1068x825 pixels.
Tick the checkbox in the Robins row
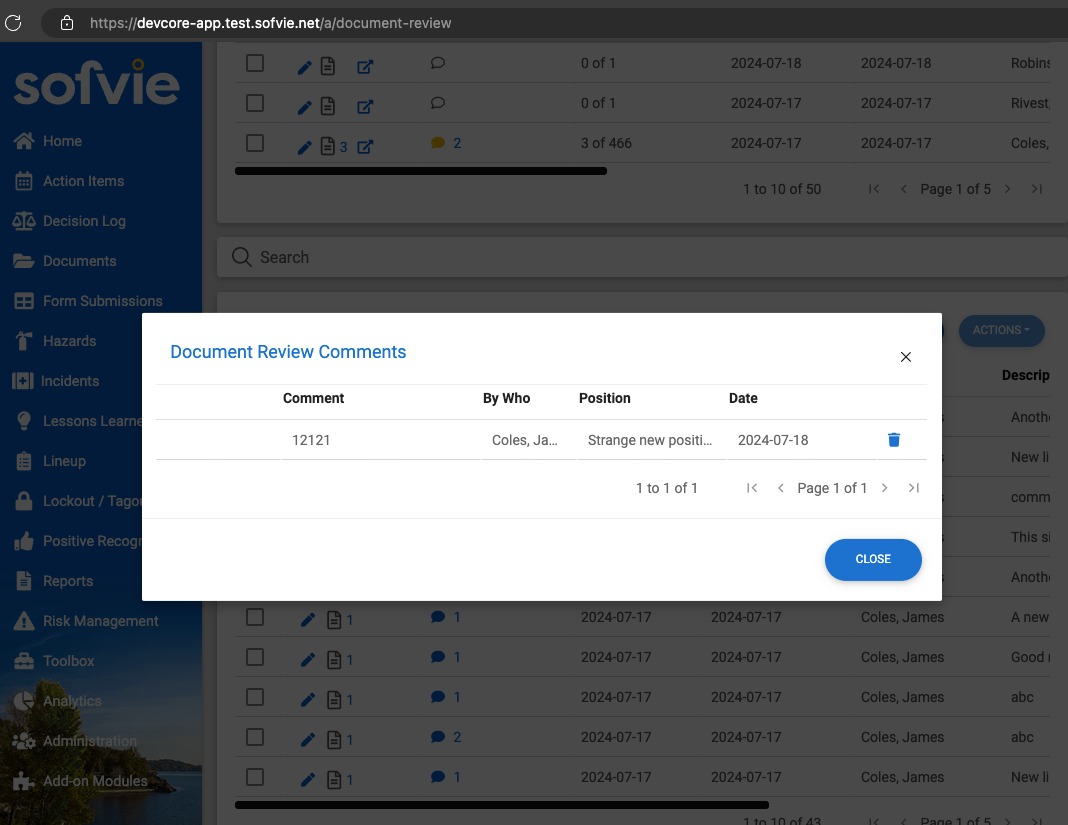pyautogui.click(x=255, y=63)
